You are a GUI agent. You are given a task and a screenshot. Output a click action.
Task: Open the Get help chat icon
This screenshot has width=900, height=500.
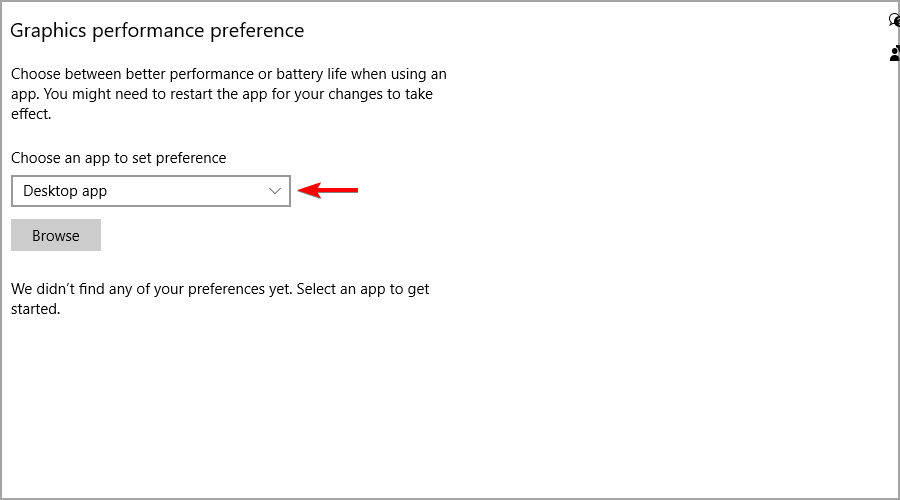point(894,21)
